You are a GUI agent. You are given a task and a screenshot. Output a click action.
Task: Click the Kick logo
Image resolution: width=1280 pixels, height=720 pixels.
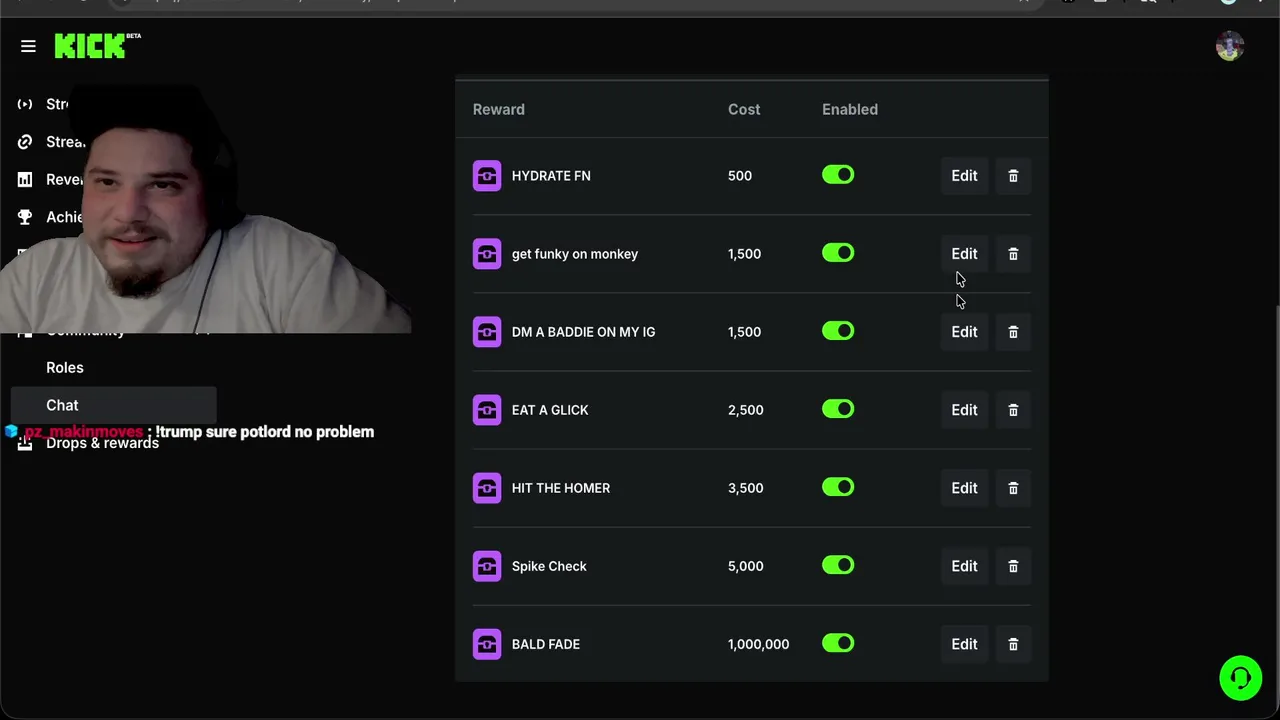click(x=90, y=46)
